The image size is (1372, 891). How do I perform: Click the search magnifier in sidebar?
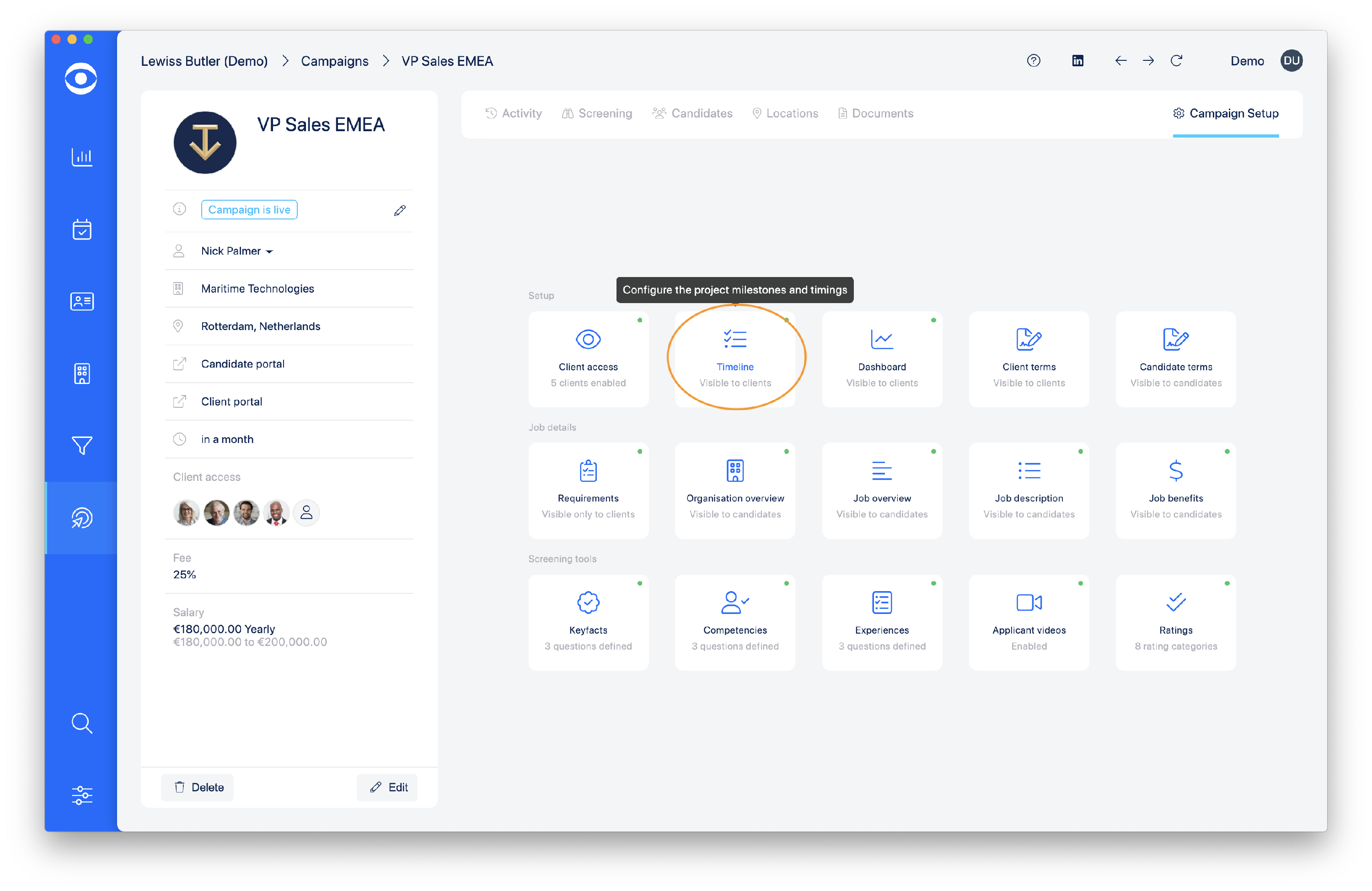point(81,723)
